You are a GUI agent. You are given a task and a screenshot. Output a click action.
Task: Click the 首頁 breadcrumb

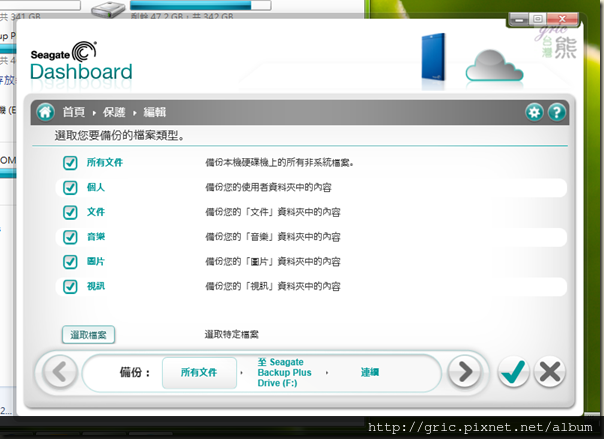click(74, 112)
